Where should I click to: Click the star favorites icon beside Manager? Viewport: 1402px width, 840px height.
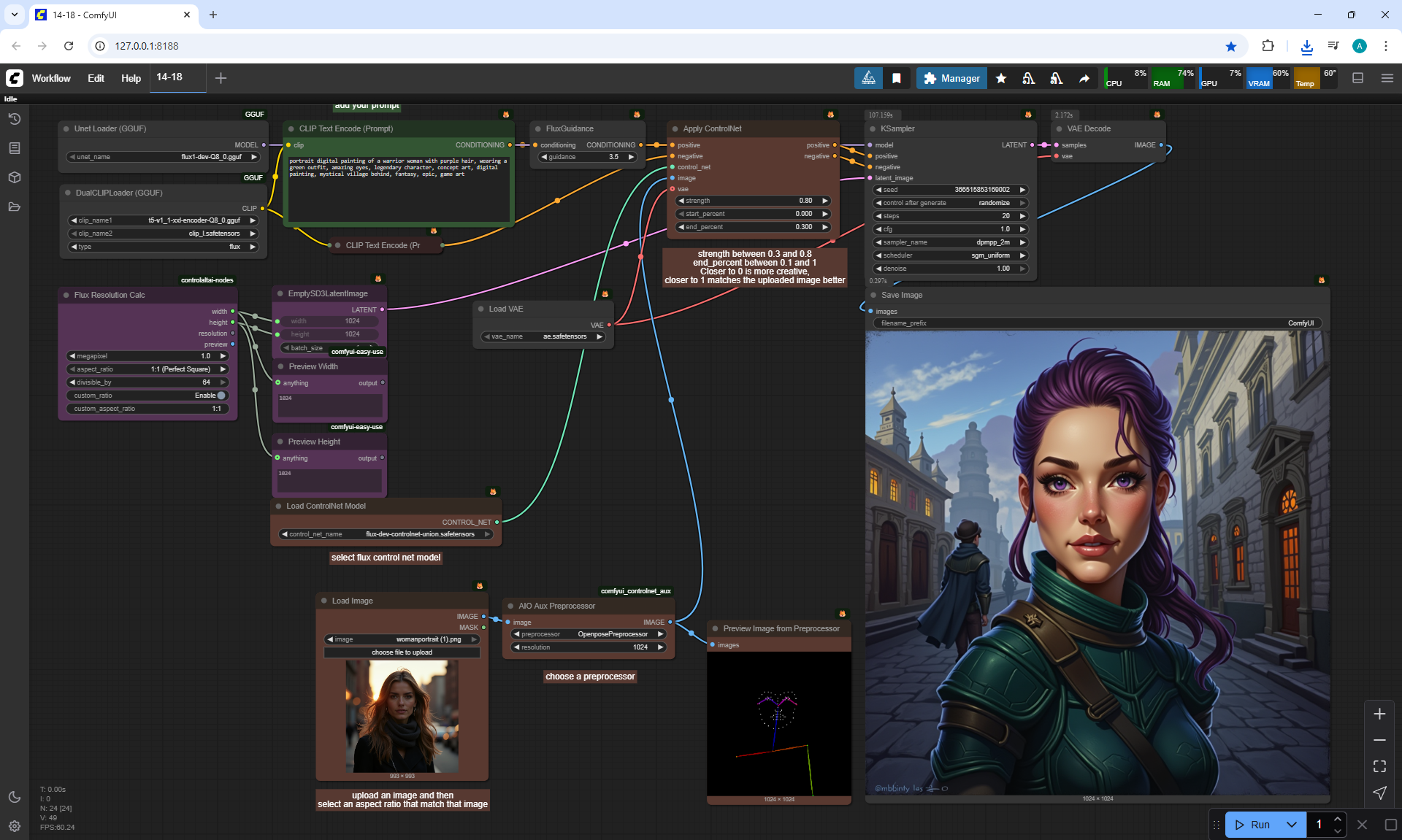tap(1001, 78)
